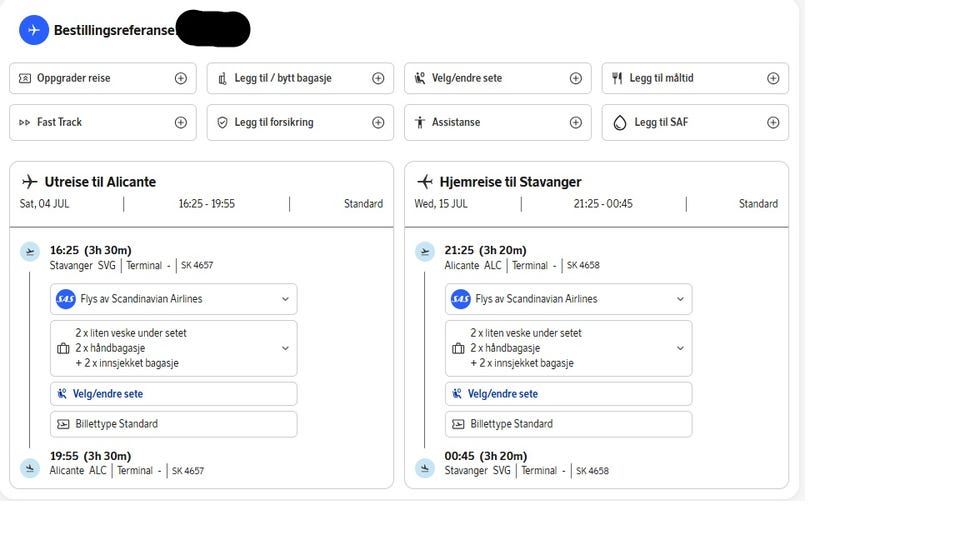
Task: Click landing icon at 00:45 Stavanger arrival
Action: click(425, 468)
